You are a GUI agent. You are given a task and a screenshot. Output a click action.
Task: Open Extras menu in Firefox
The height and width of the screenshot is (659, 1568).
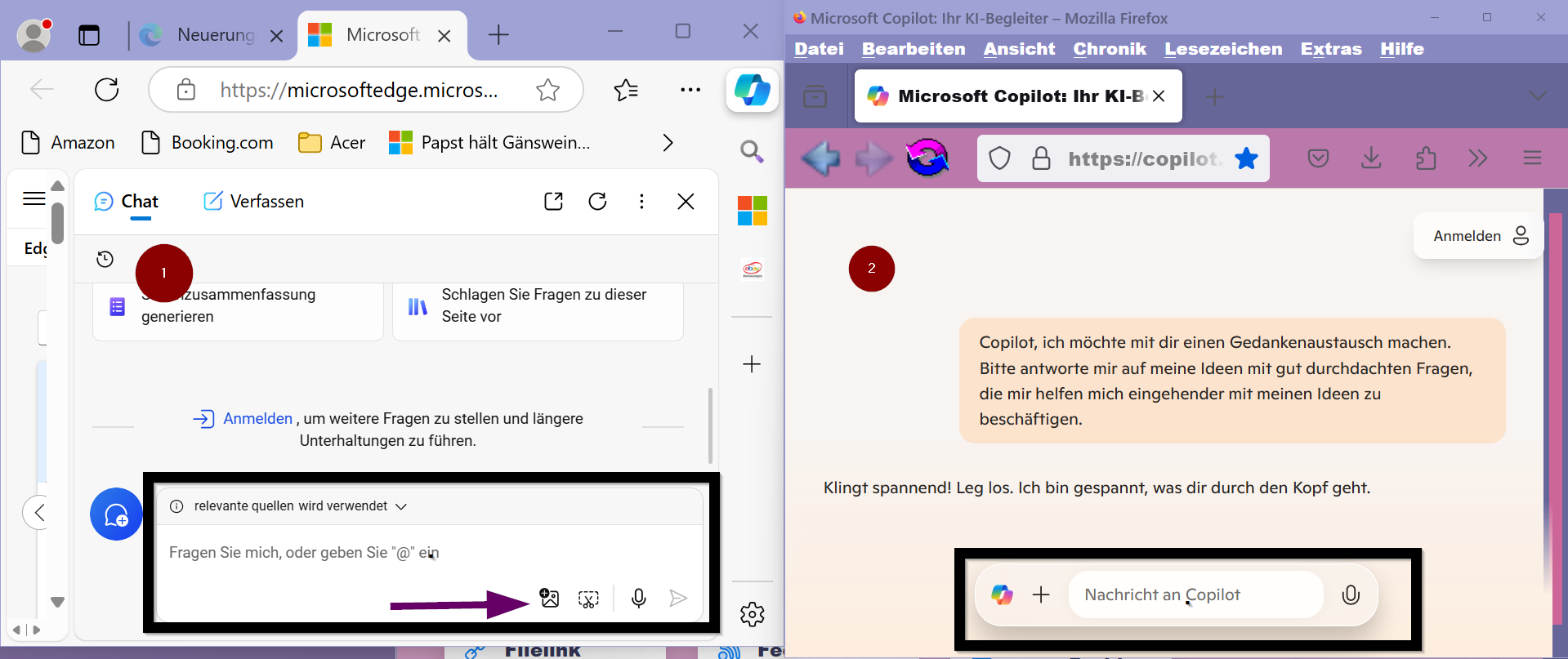[1331, 49]
